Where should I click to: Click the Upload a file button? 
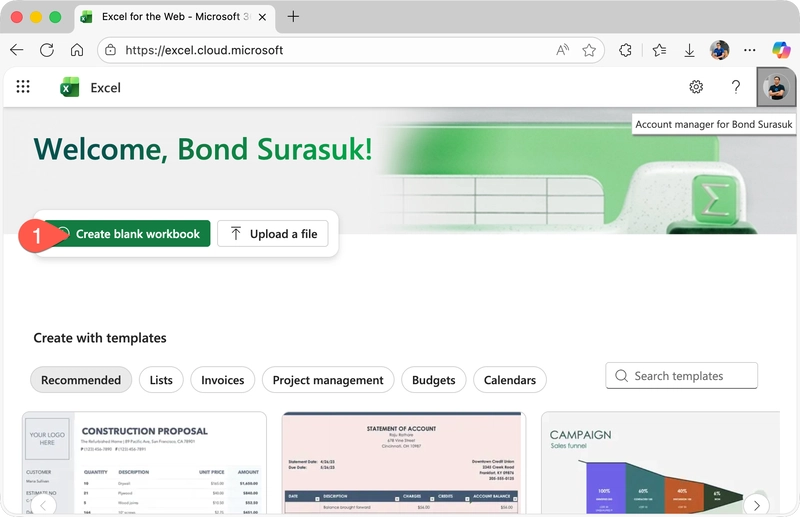click(x=273, y=234)
